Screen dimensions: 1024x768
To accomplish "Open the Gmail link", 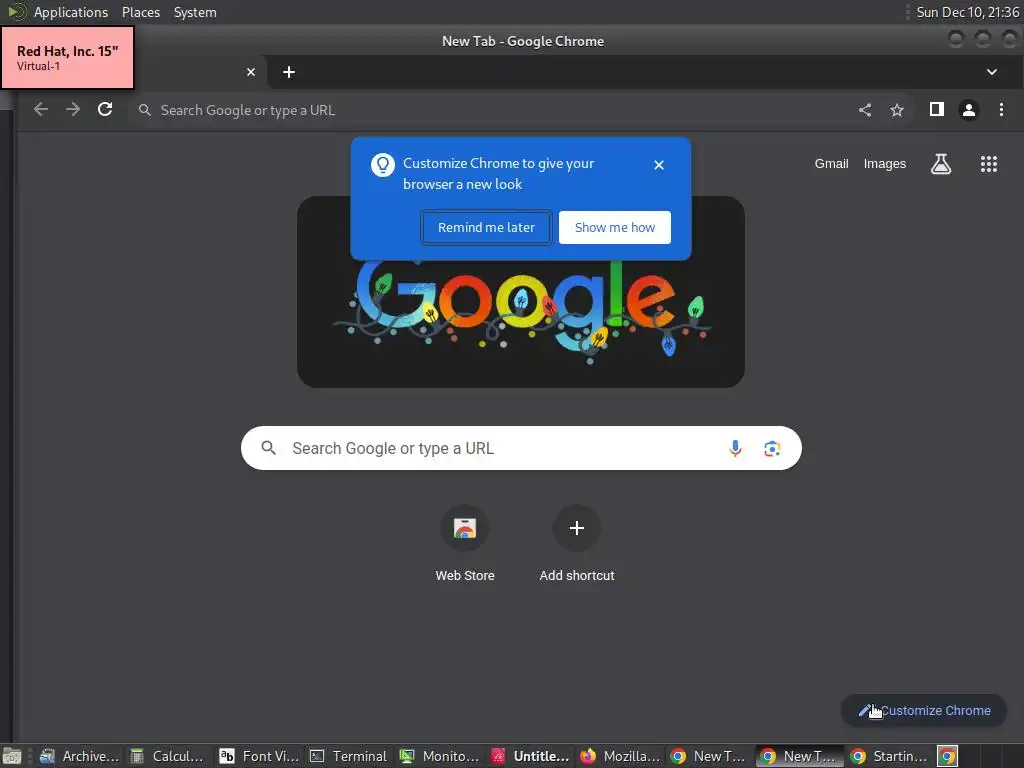I will (x=831, y=164).
